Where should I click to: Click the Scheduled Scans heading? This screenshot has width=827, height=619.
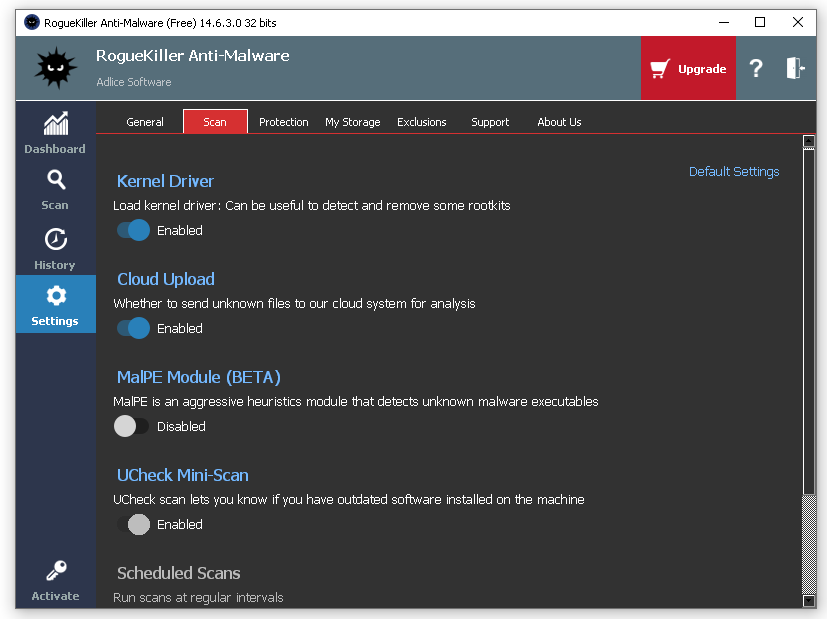pyautogui.click(x=179, y=573)
